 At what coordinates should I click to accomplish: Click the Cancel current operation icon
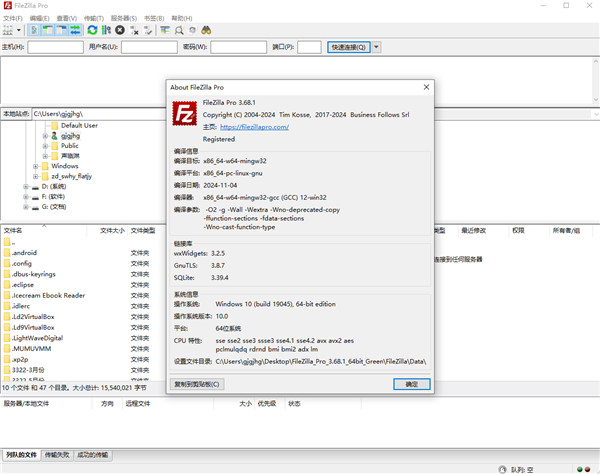pyautogui.click(x=119, y=31)
